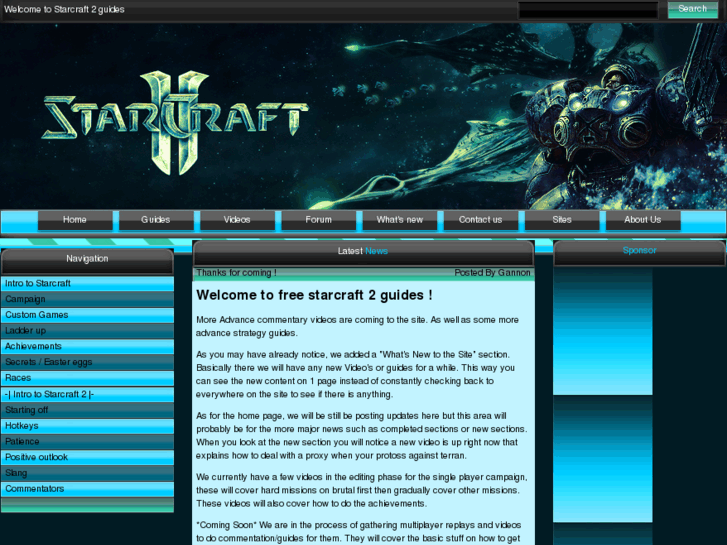Select Races in the navigation list
The width and height of the screenshot is (727, 545).
point(87,378)
